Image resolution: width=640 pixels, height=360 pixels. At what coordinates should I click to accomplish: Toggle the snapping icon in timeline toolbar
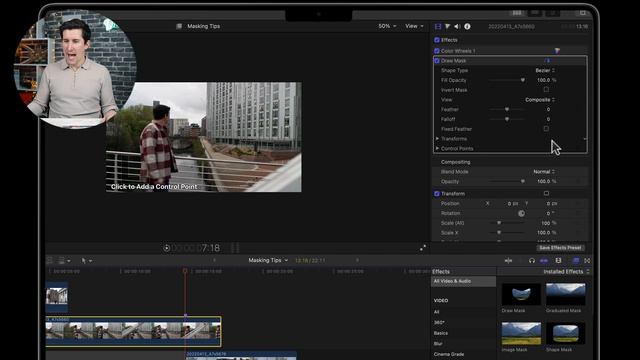click(x=544, y=260)
